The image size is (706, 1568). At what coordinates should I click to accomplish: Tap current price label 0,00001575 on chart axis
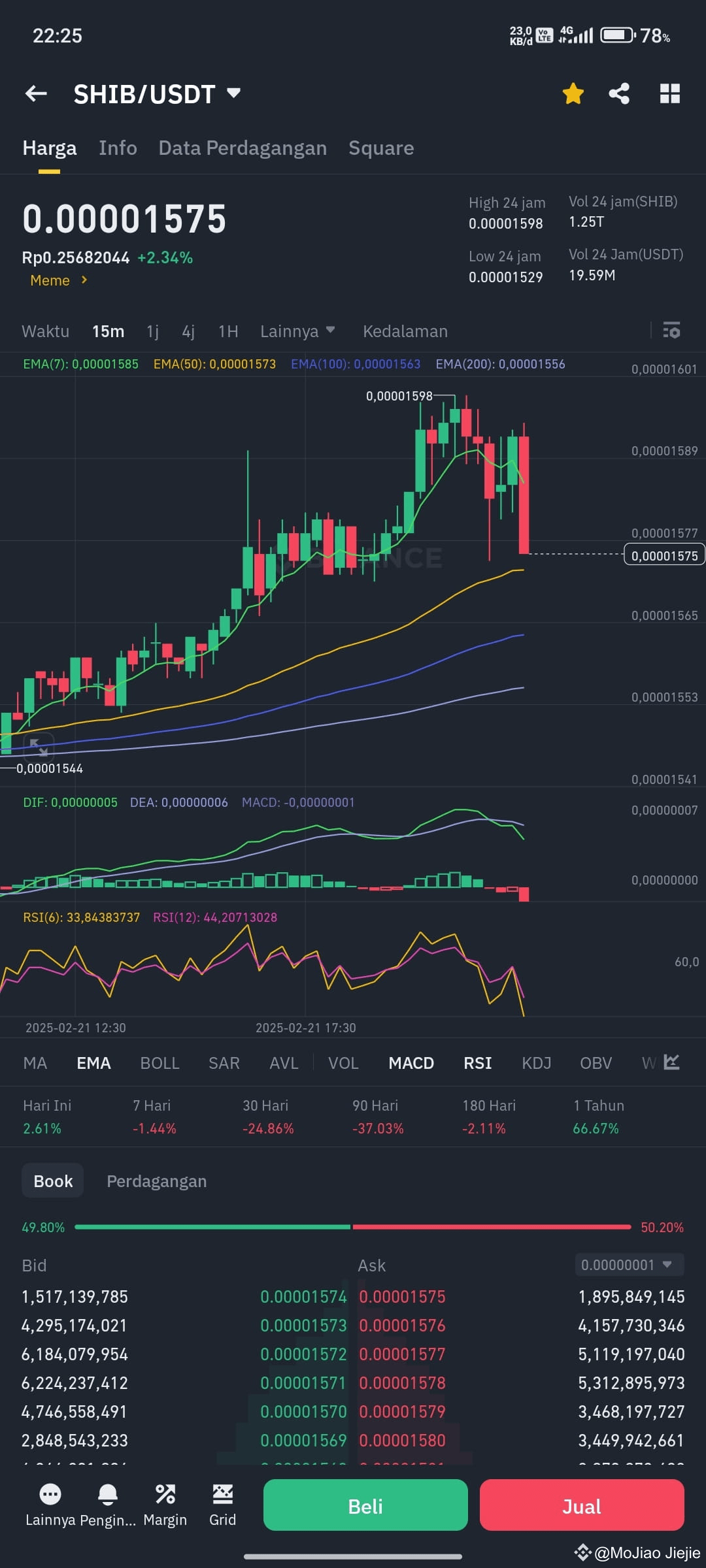pos(664,555)
